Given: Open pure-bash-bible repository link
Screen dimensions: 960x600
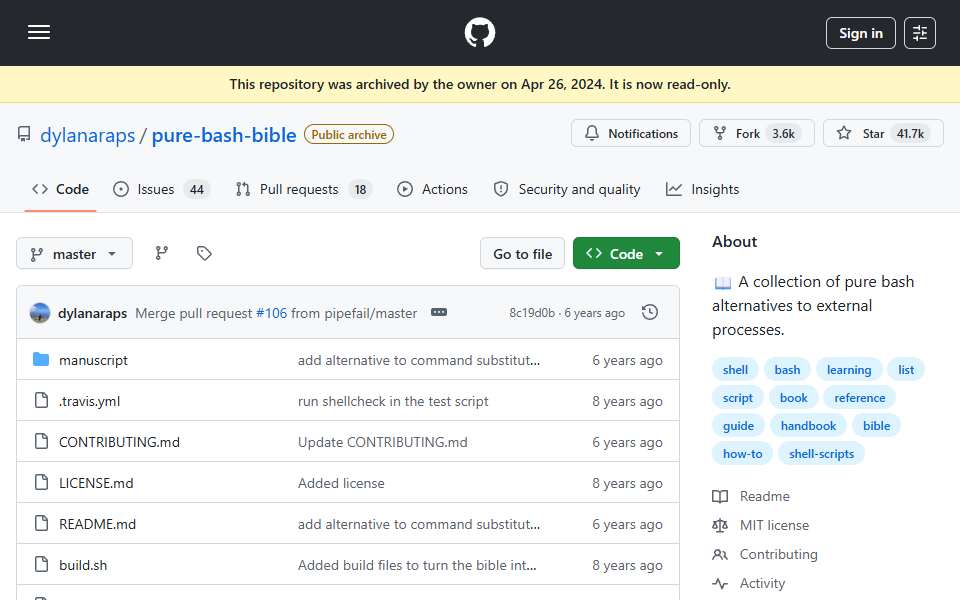Looking at the screenshot, I should (223, 135).
